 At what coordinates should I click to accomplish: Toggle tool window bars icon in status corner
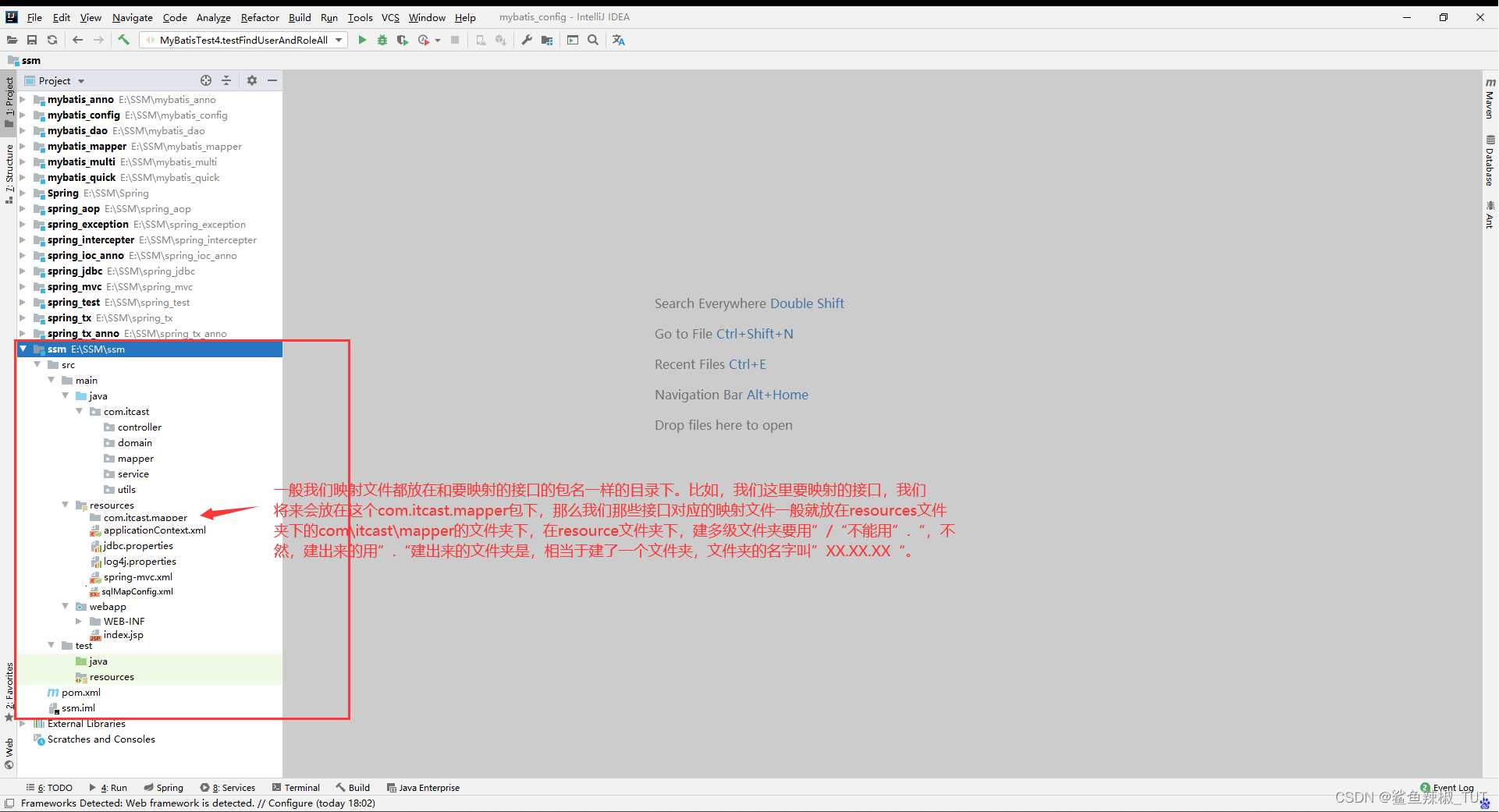point(9,803)
